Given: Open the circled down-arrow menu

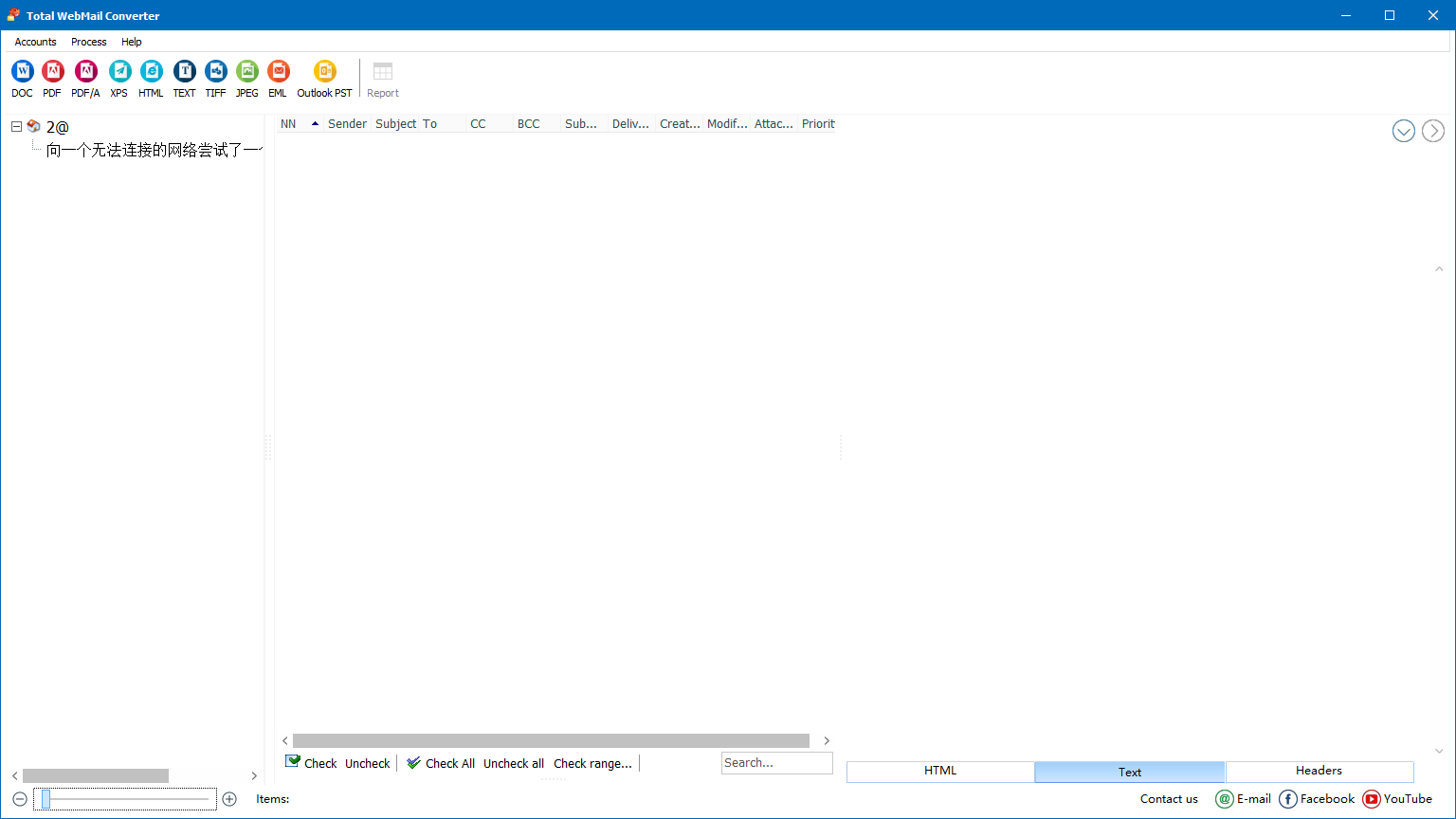Looking at the screenshot, I should click(x=1404, y=131).
